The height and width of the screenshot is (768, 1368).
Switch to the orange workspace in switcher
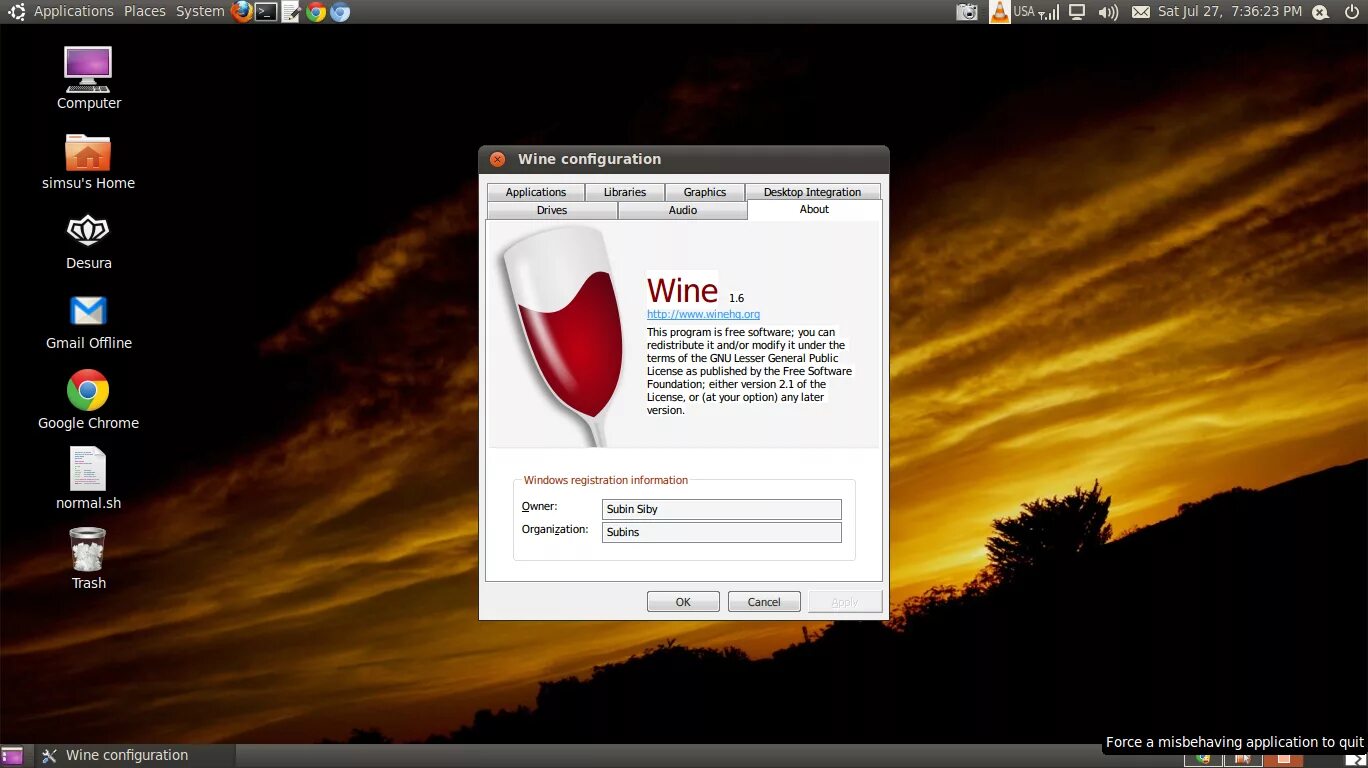coord(1283,759)
